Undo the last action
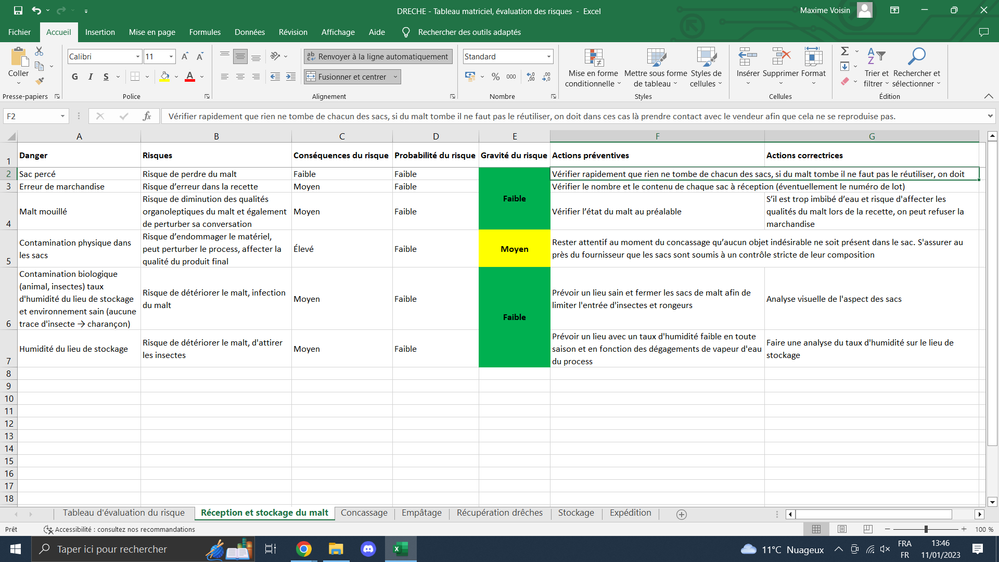 pos(36,11)
